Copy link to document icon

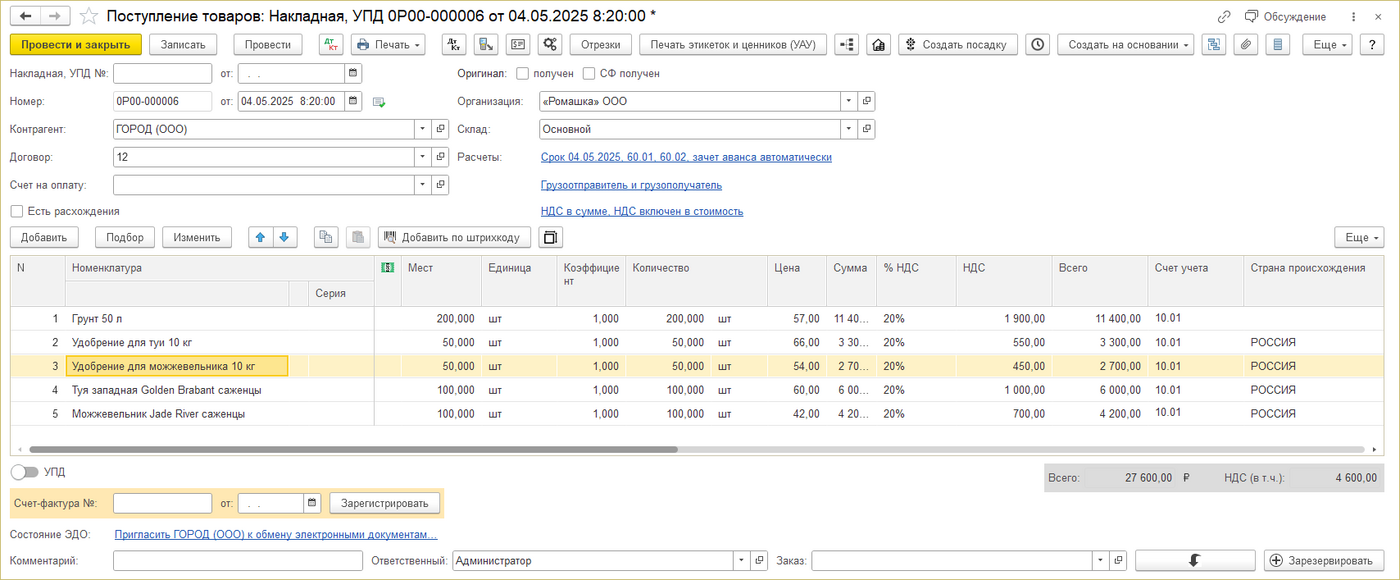1224,17
